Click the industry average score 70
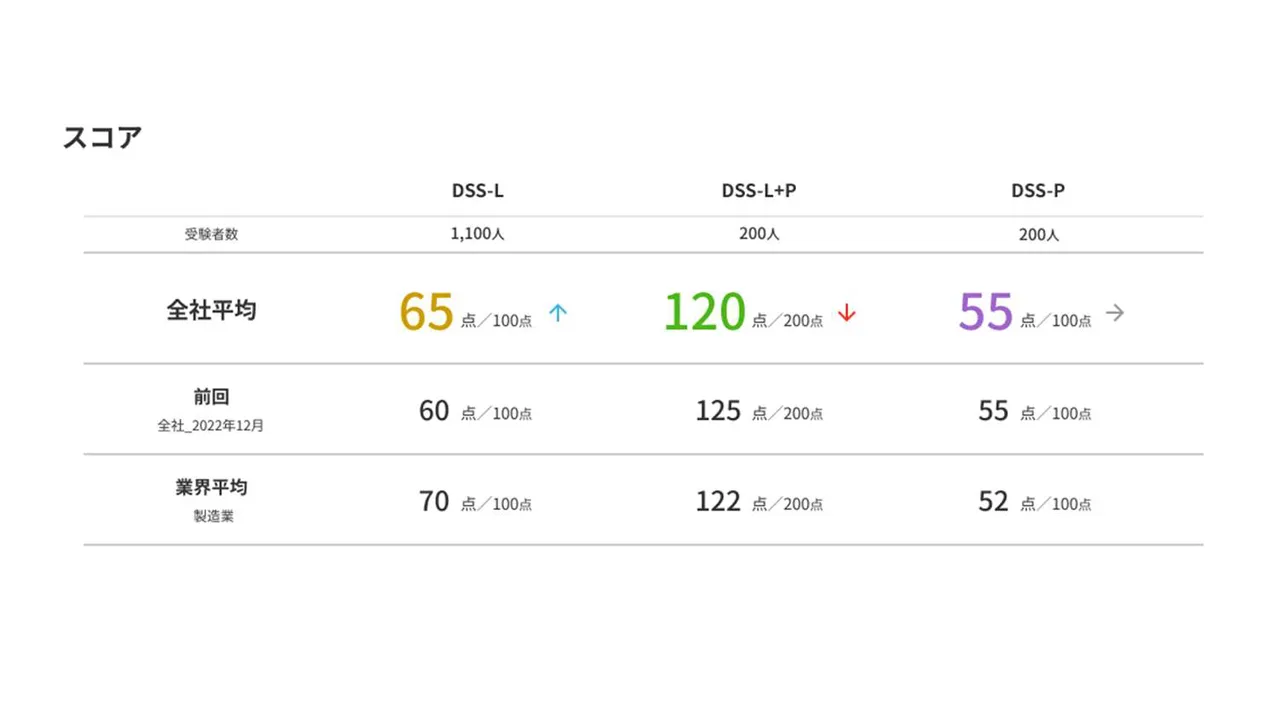 (x=434, y=501)
